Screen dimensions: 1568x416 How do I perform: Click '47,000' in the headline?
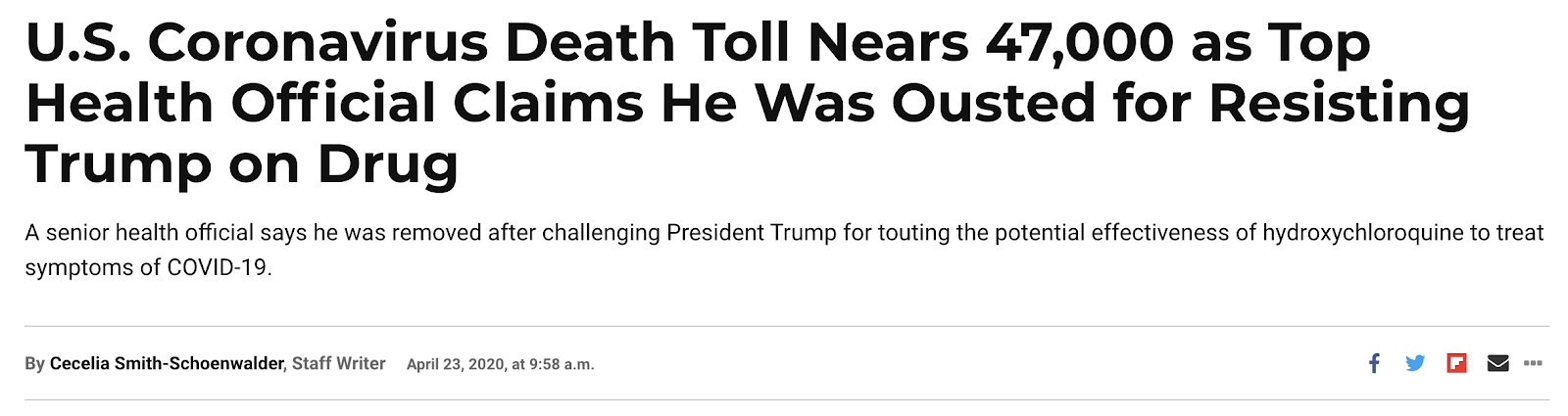point(1078,43)
